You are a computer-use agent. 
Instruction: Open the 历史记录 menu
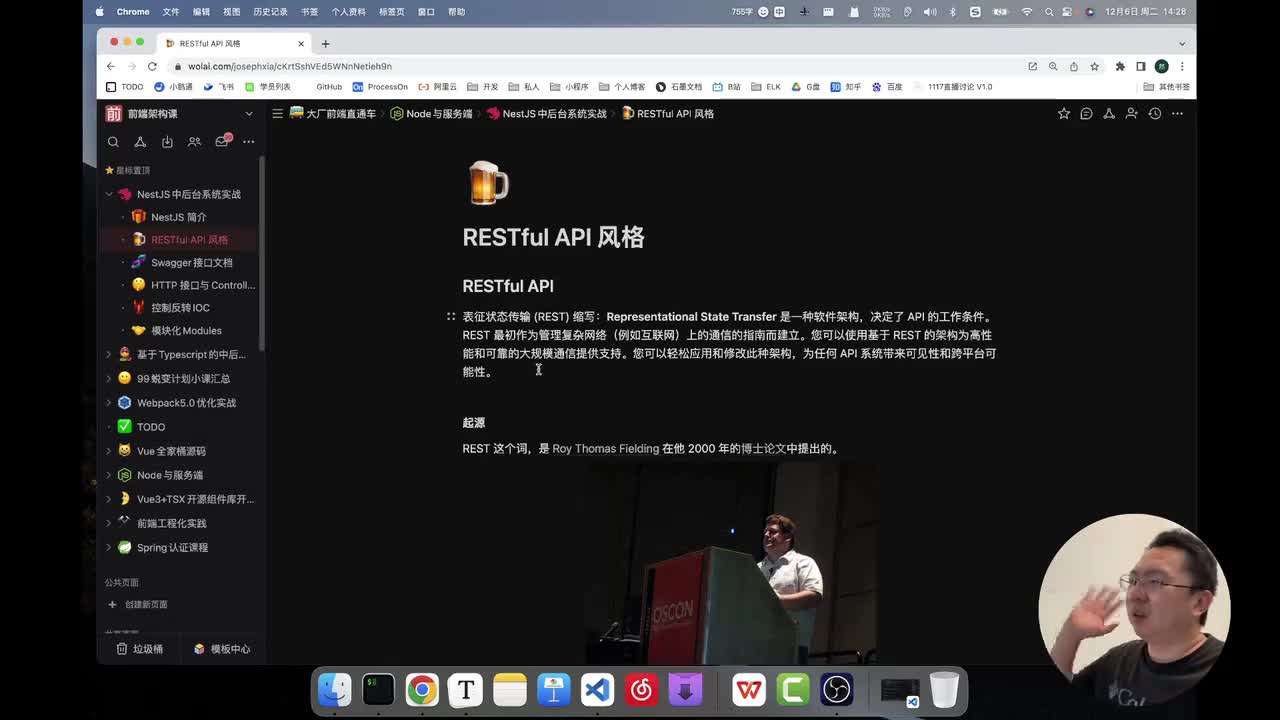click(270, 12)
